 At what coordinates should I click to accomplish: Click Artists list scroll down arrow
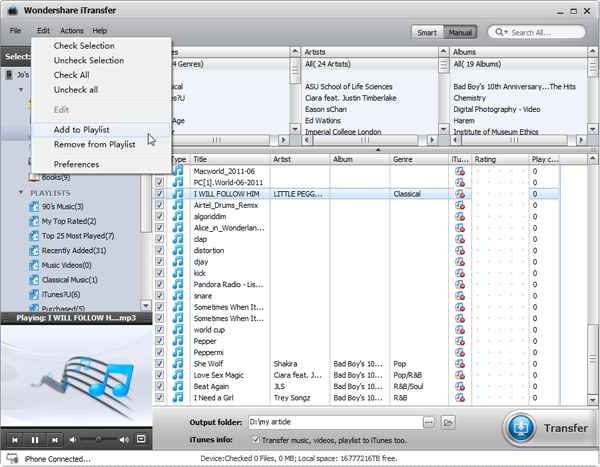[x=443, y=129]
